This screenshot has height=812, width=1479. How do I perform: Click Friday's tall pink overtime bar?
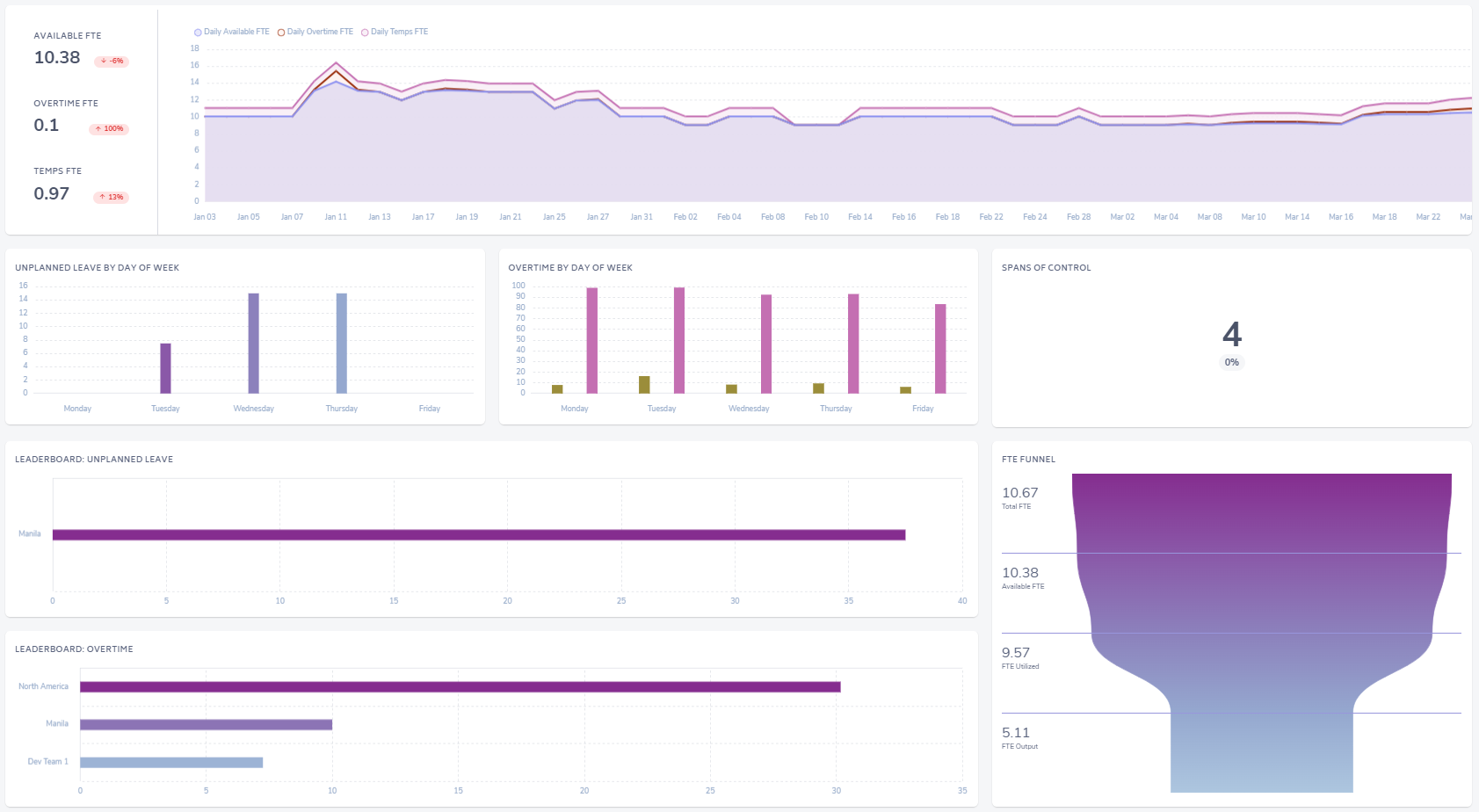click(x=940, y=349)
